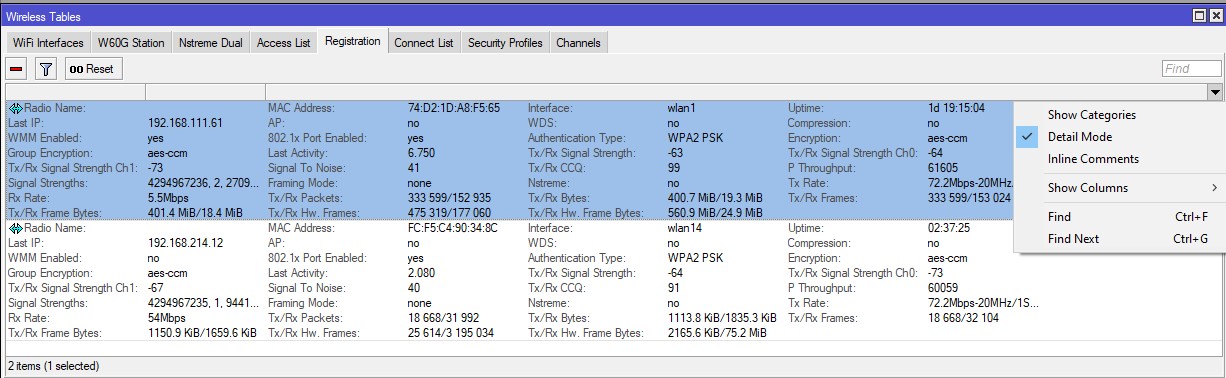Click Tx/Rx Packets value 18 668/31 992
Viewport: 1226px width, 378px height.
[x=444, y=318]
